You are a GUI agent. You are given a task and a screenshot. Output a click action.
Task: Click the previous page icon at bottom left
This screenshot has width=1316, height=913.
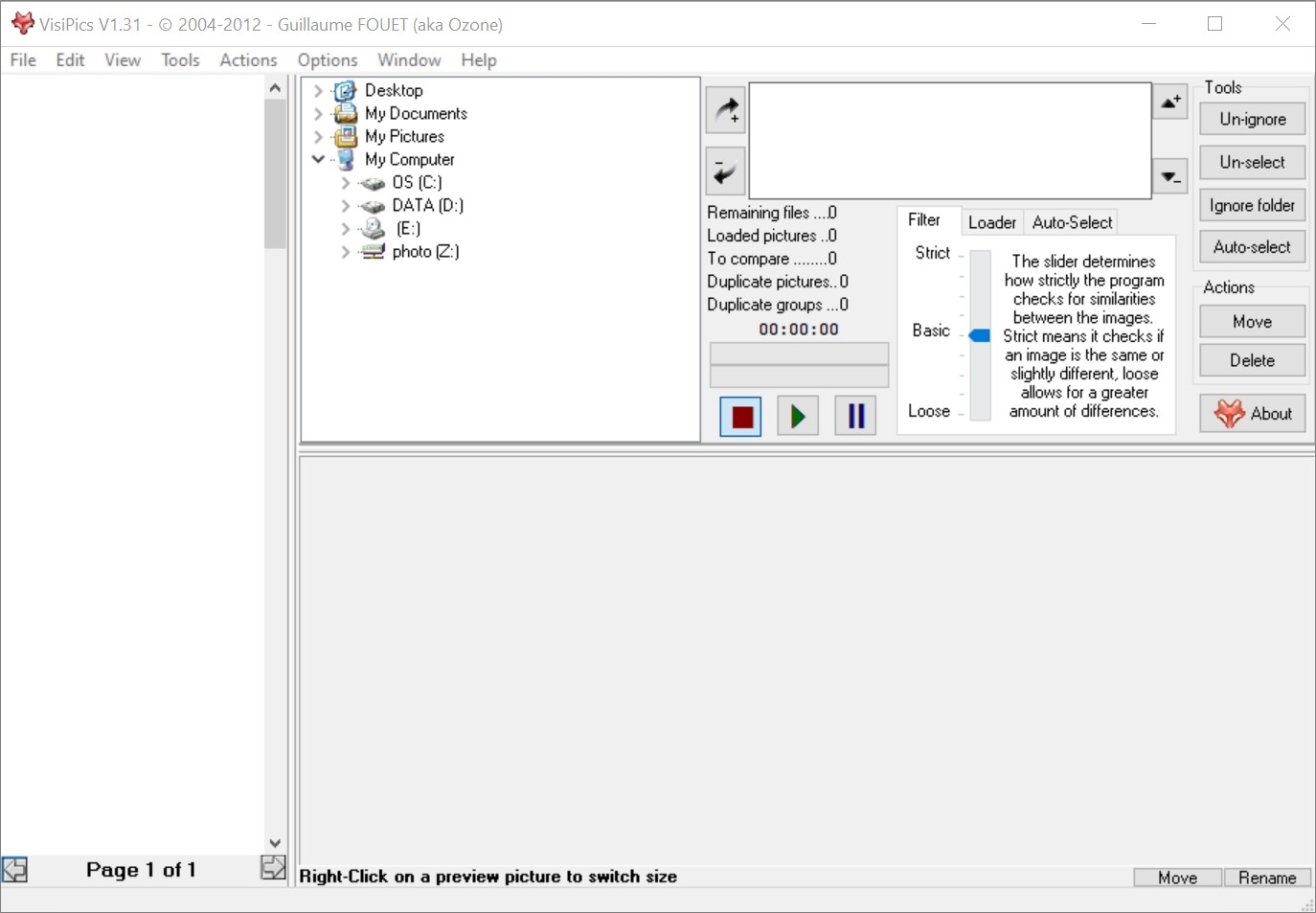click(14, 870)
